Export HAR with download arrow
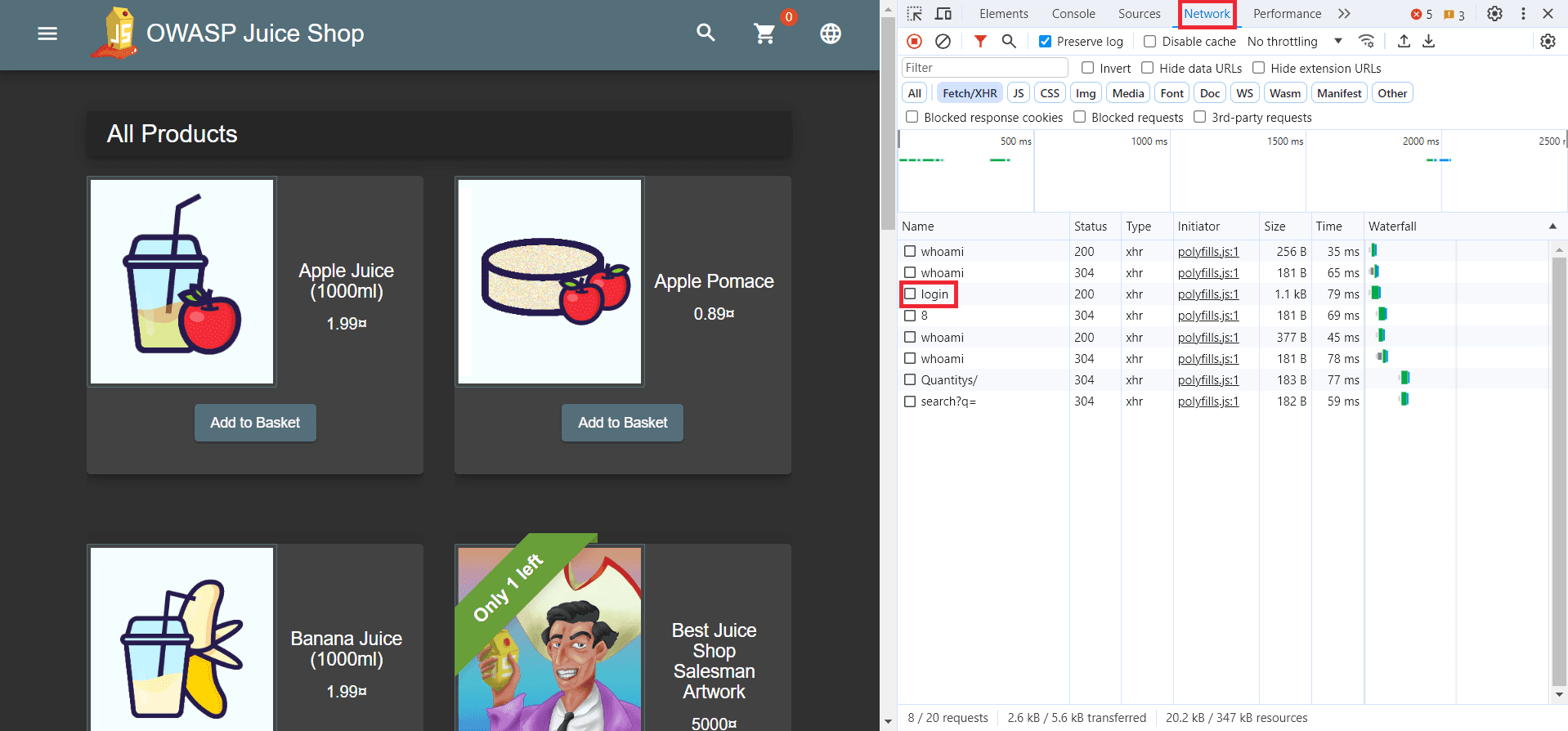 click(1429, 41)
